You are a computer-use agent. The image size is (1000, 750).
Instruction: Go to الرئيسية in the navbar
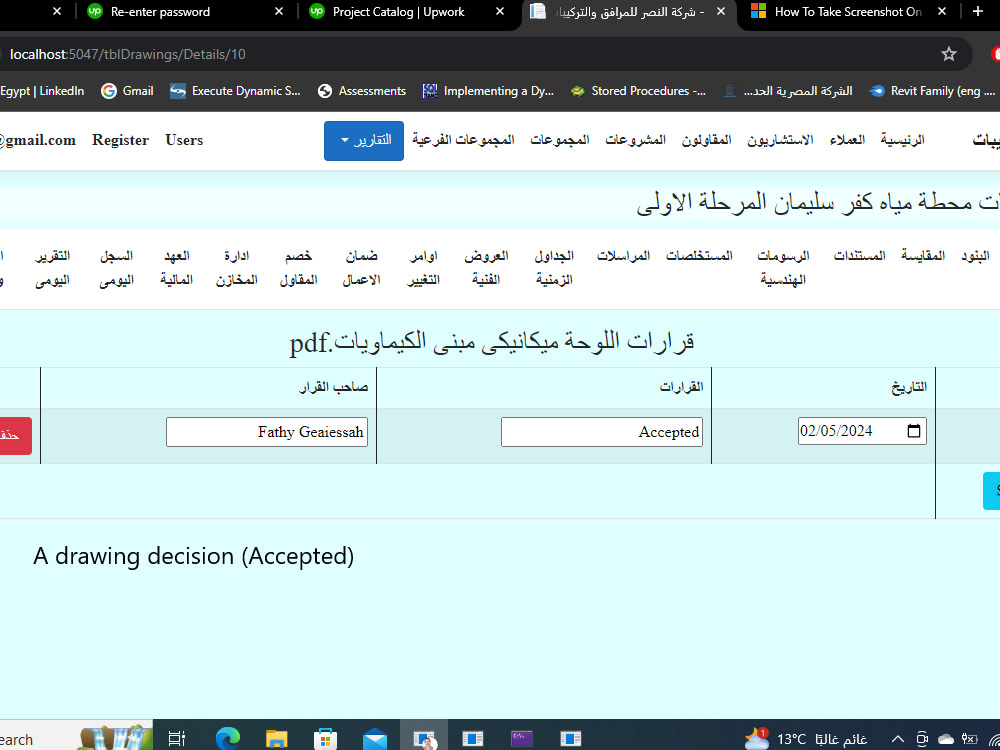click(902, 140)
